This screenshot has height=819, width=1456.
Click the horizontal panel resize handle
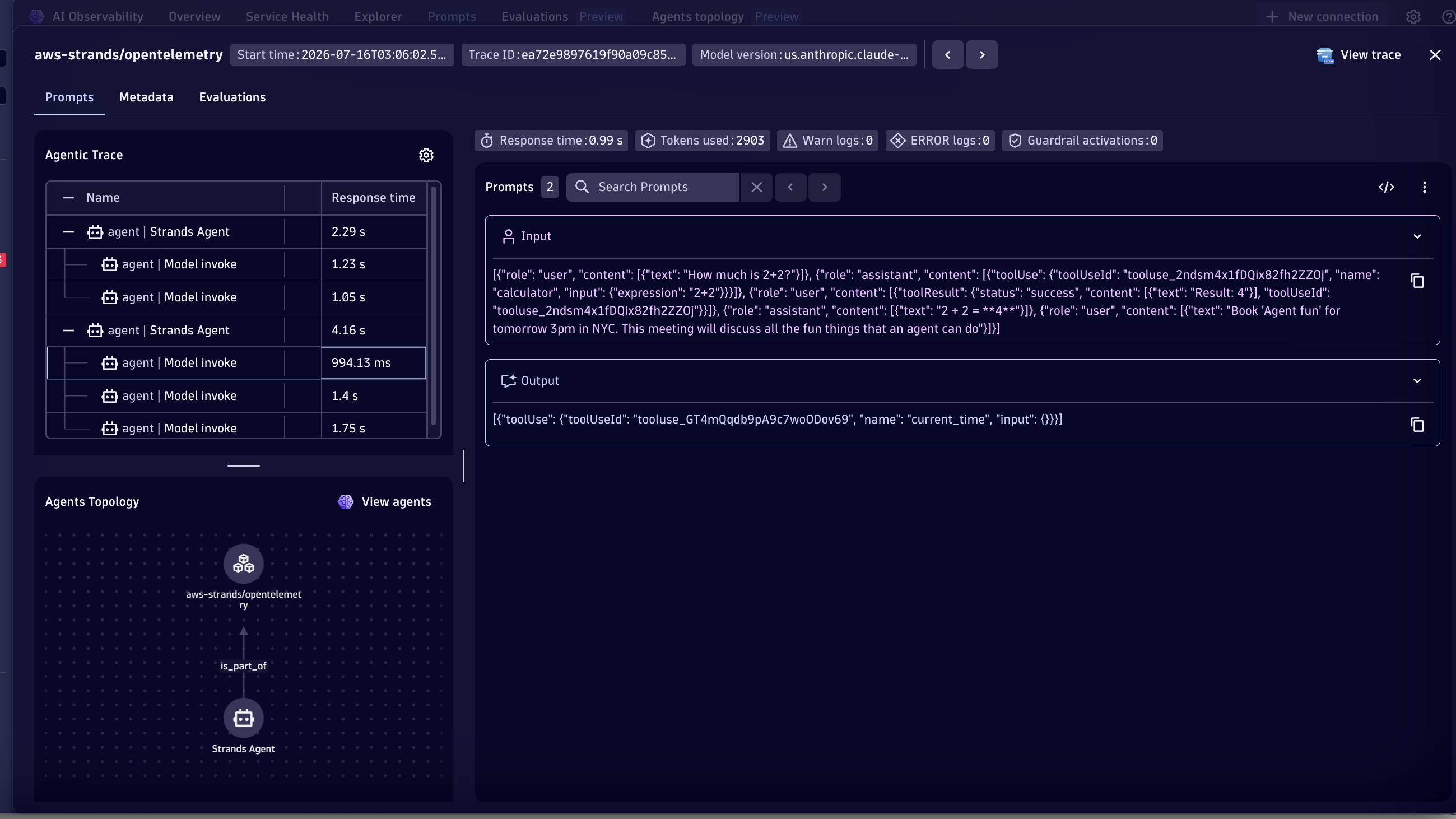pos(244,466)
